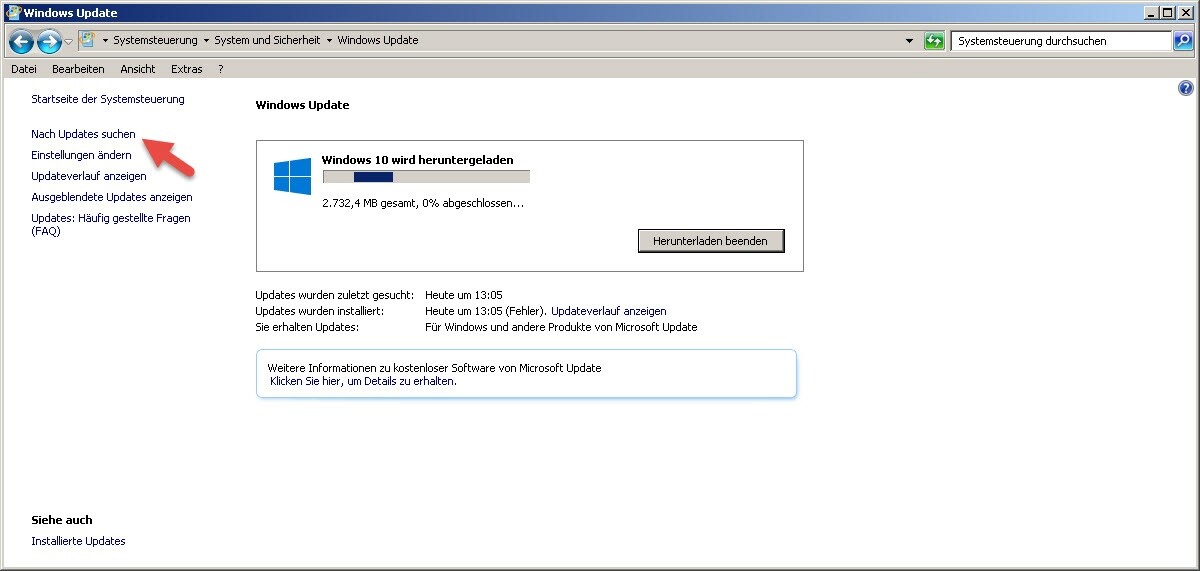The image size is (1200, 571).
Task: Click the Windows 10 logo icon
Action: (292, 176)
